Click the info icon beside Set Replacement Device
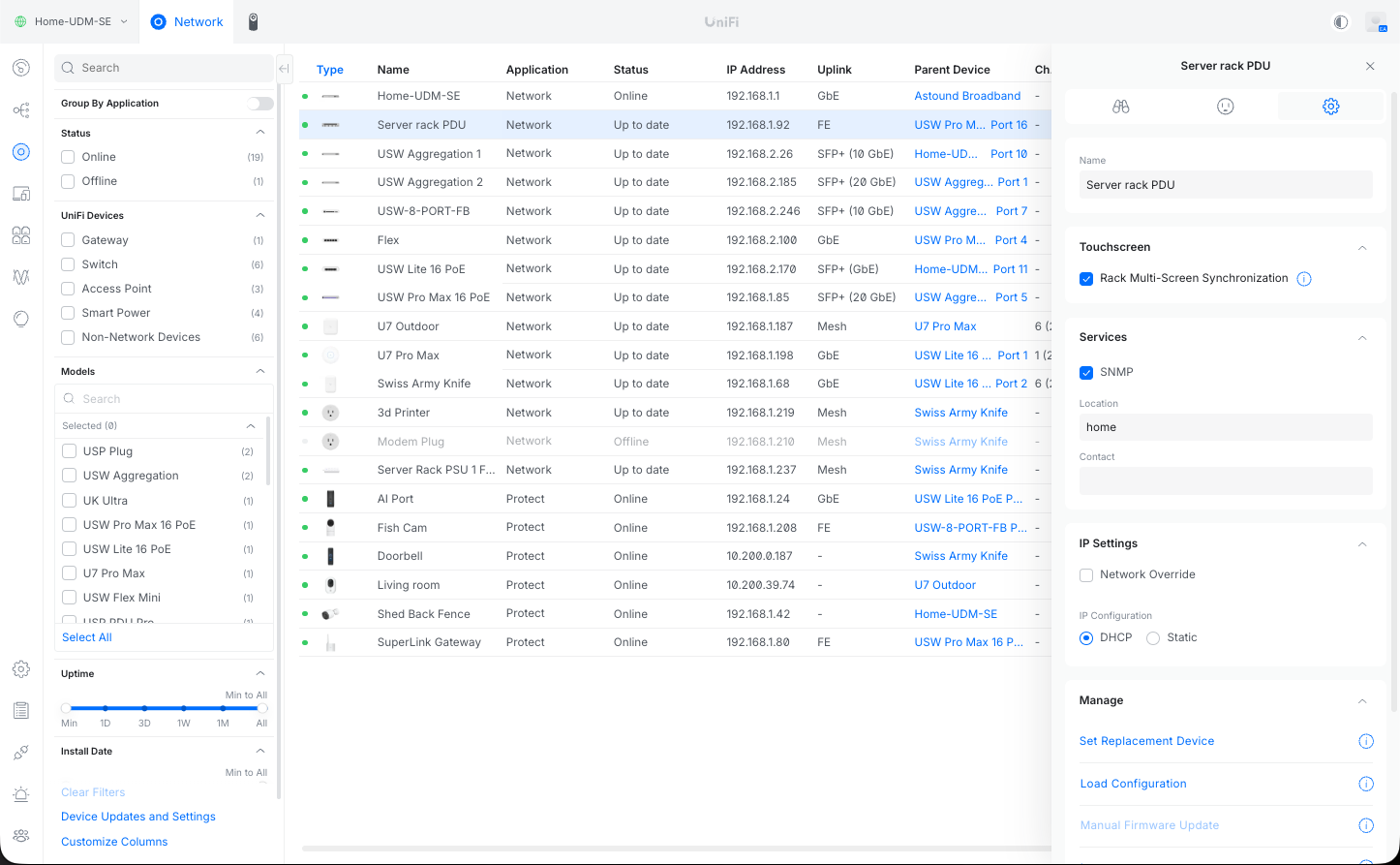This screenshot has height=865, width=1400. pos(1366,741)
